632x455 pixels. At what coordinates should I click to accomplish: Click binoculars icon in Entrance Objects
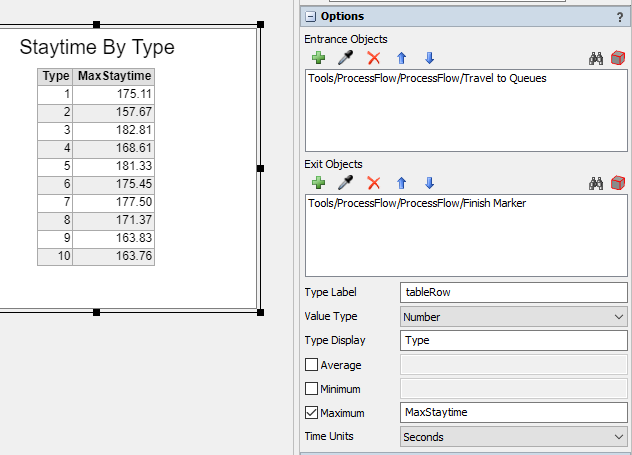[x=596, y=58]
